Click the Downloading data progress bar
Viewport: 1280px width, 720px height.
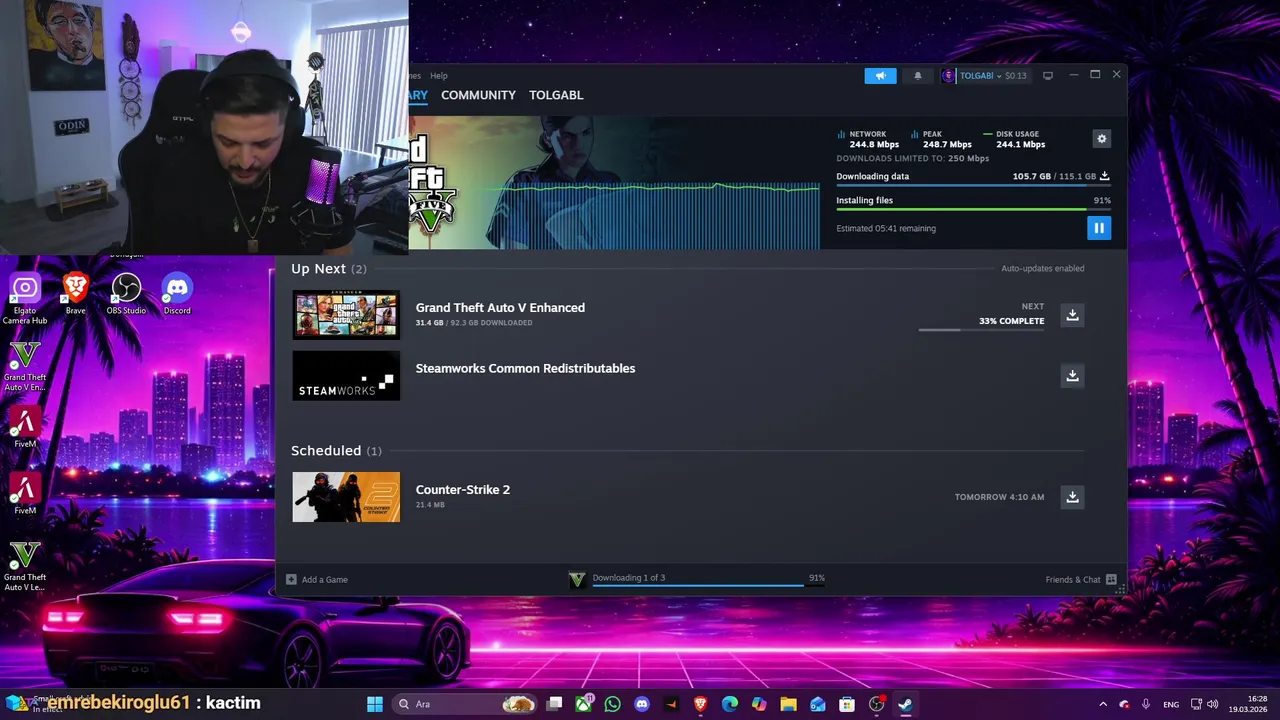[973, 186]
